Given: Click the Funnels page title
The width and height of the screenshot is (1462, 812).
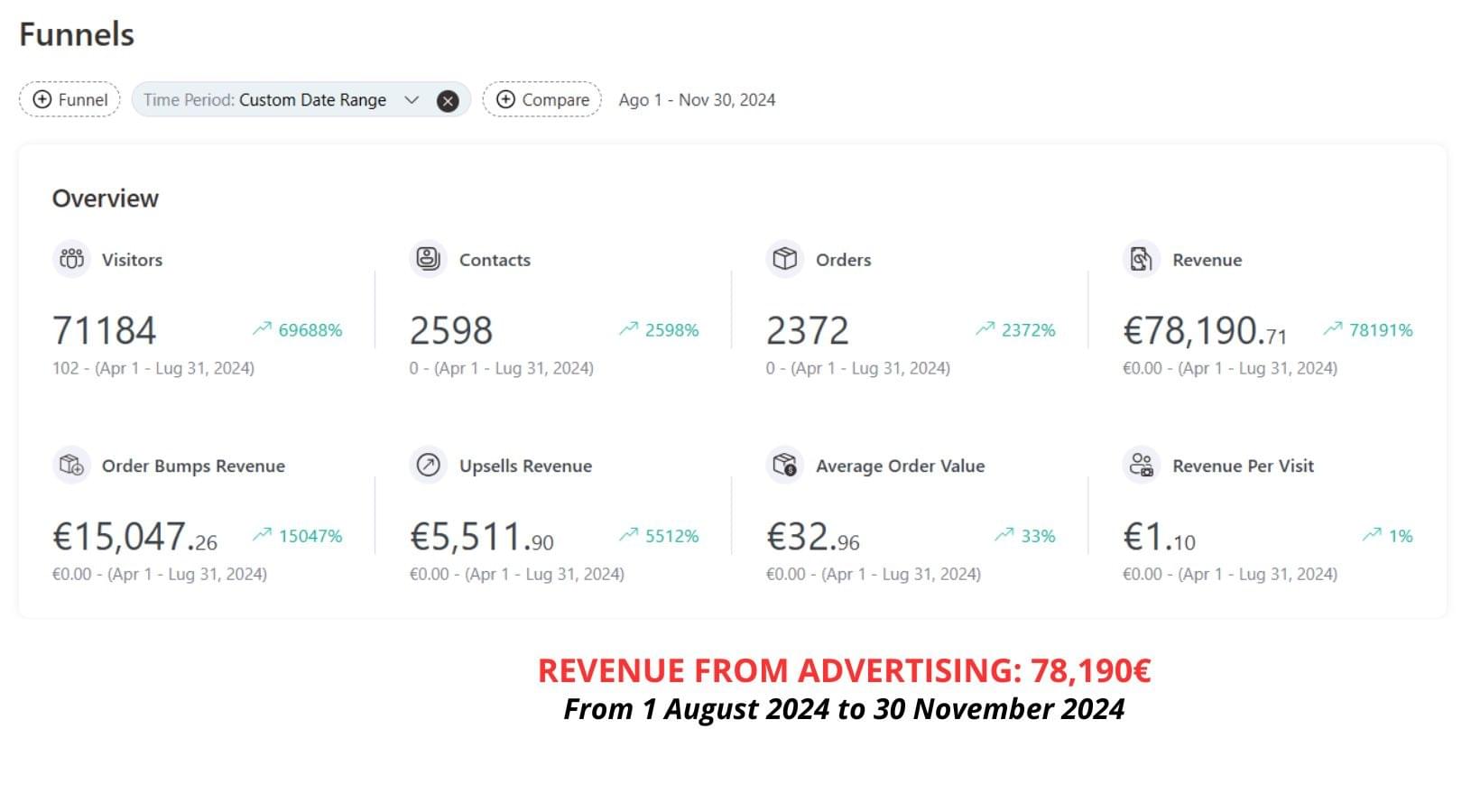Looking at the screenshot, I should coord(77,34).
